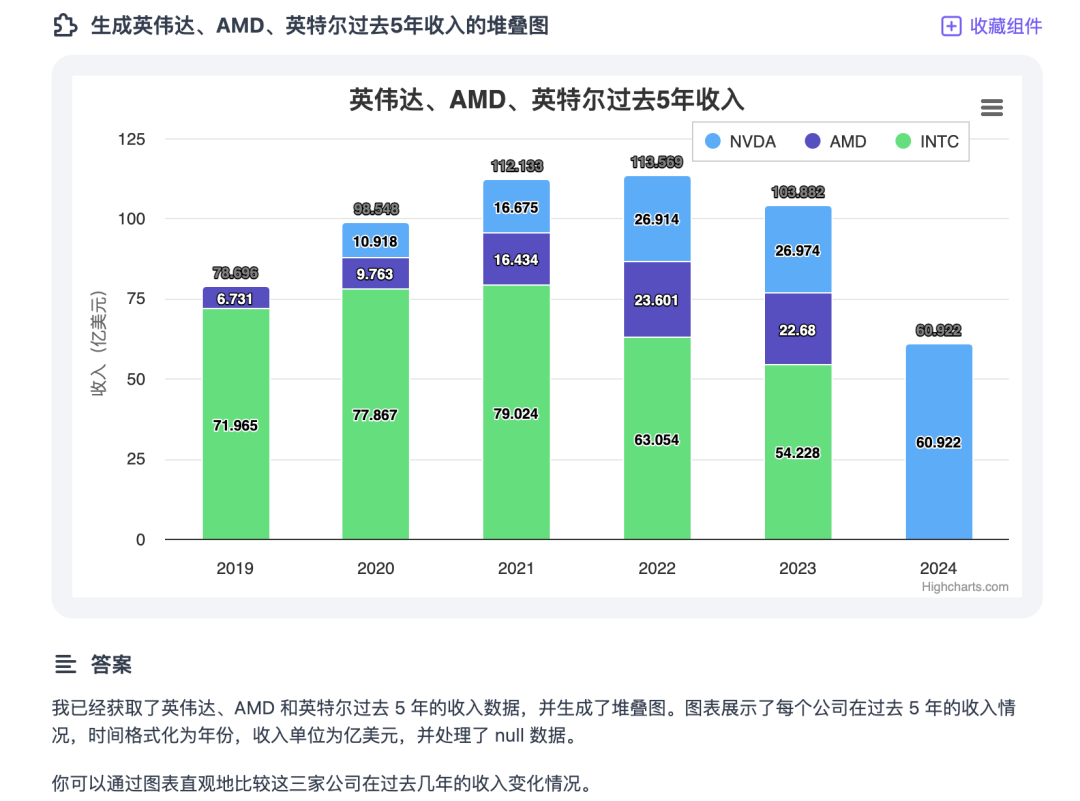Open the chart context menu hamburger icon

(991, 107)
